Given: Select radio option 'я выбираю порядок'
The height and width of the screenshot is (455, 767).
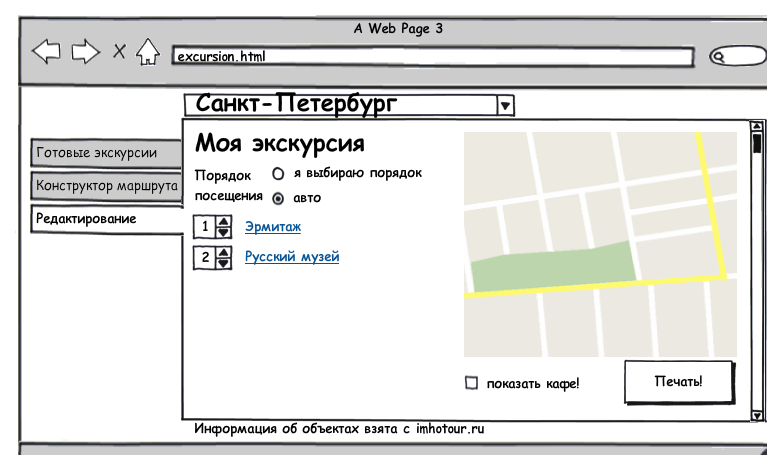Looking at the screenshot, I should [x=279, y=174].
